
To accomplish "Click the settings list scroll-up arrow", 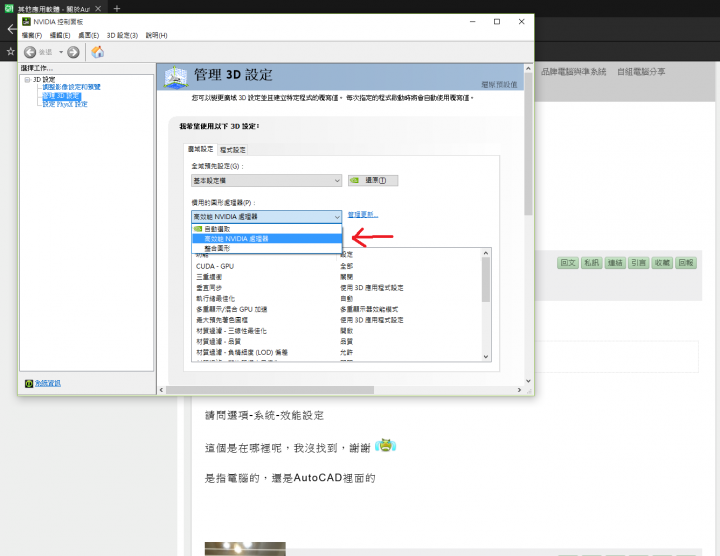I will (486, 253).
